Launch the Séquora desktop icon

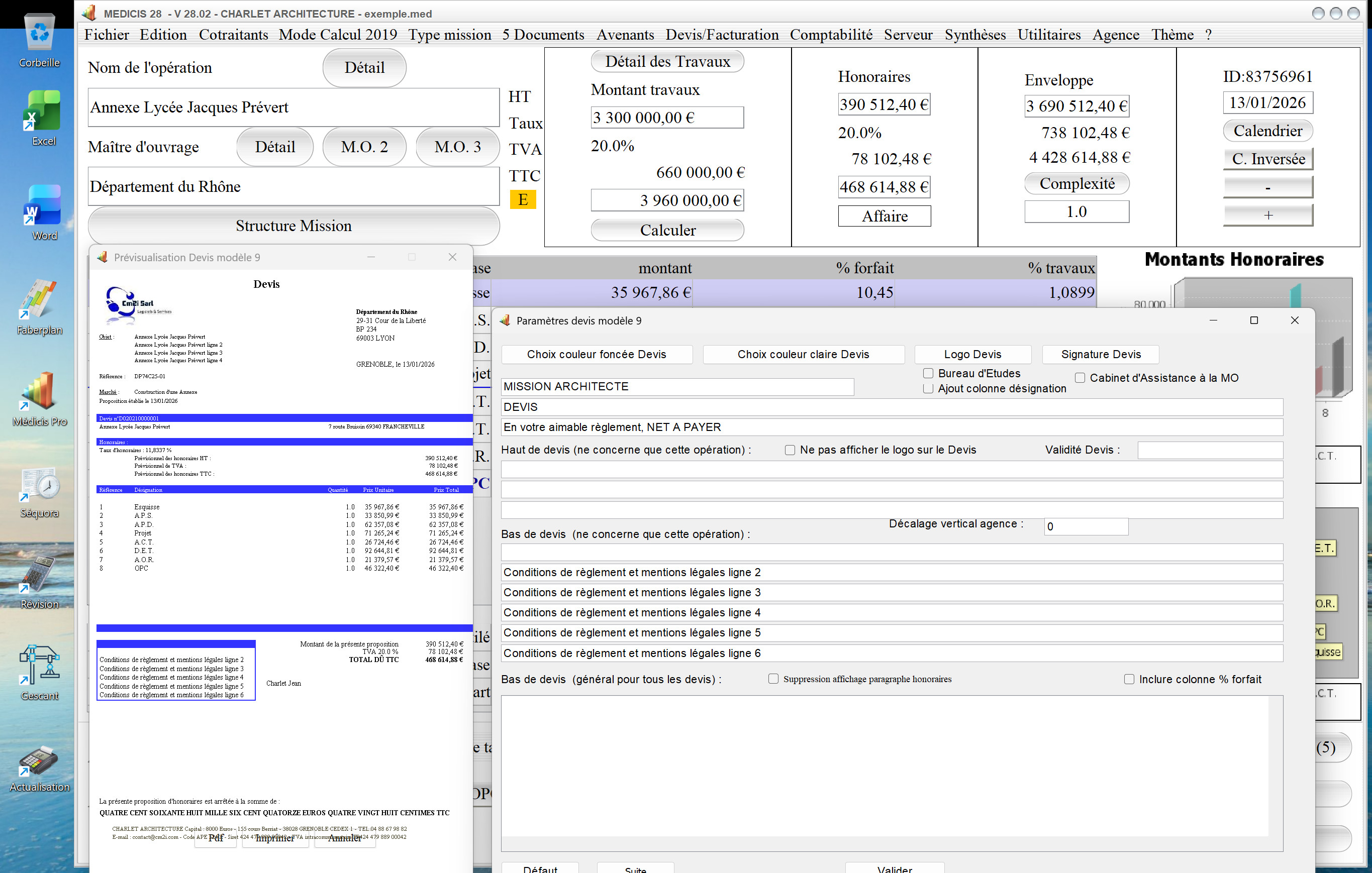pyautogui.click(x=39, y=493)
